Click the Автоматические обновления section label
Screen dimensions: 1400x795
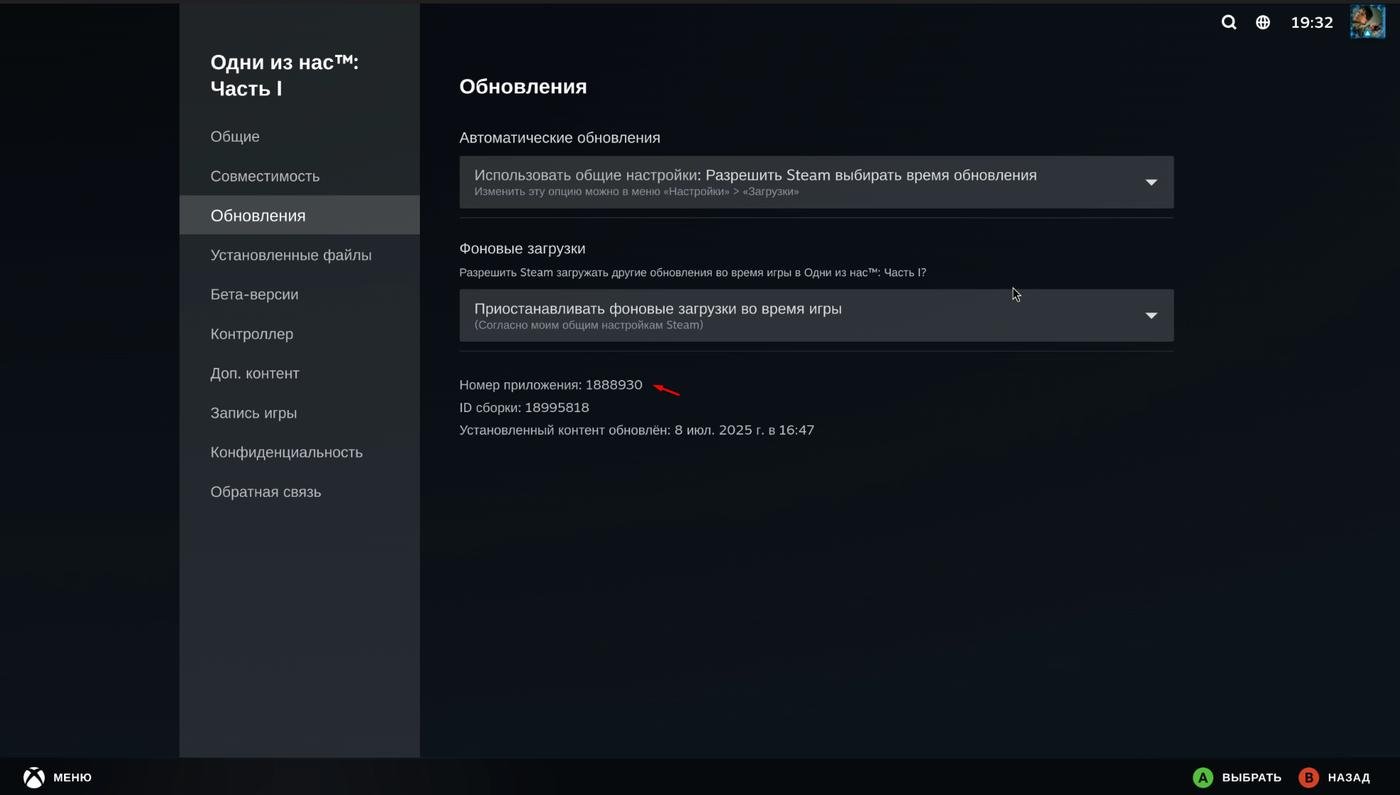(x=560, y=138)
